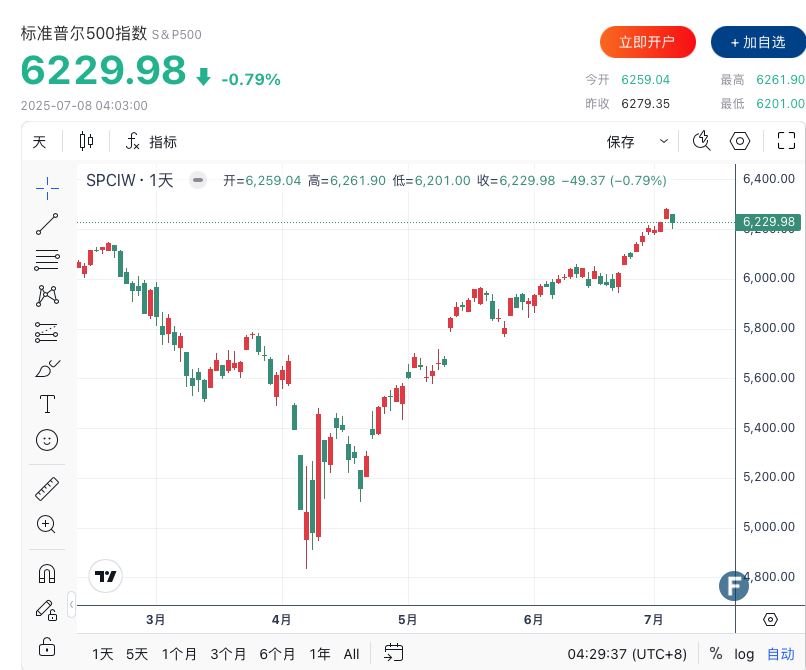Expand the 保存 dropdown arrow
Image resolution: width=806 pixels, height=670 pixels.
pyautogui.click(x=663, y=141)
